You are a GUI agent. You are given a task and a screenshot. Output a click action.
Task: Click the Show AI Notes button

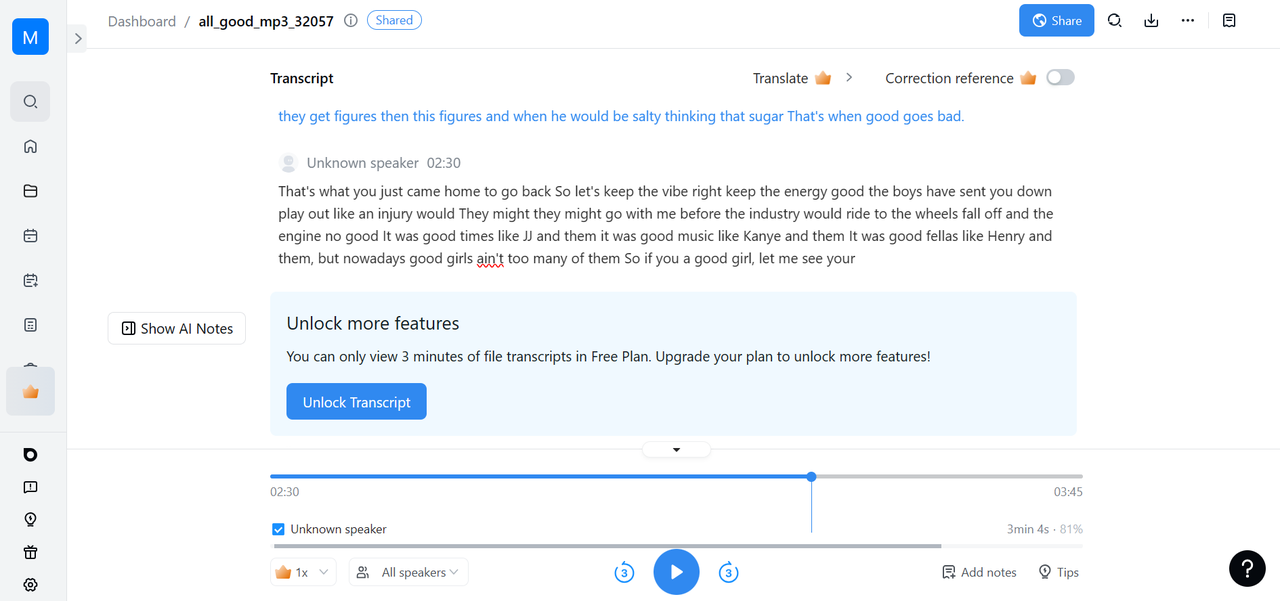click(x=177, y=328)
